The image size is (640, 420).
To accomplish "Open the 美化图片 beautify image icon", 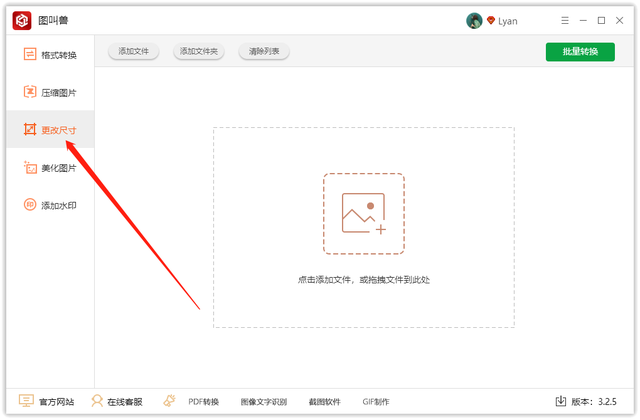I will click(30, 167).
